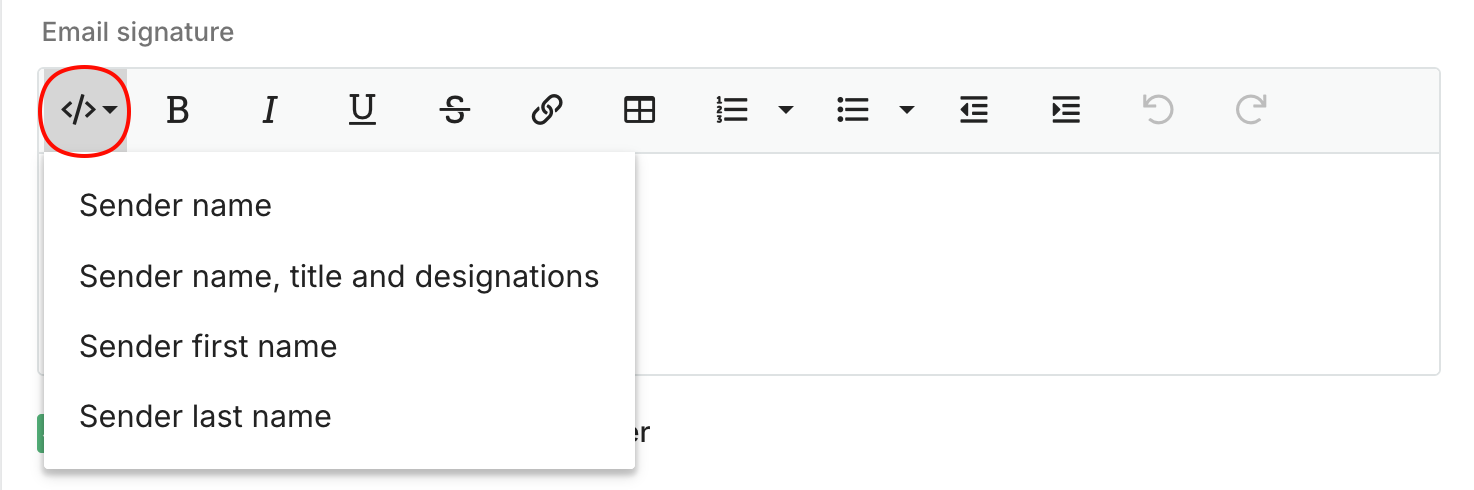Select "Sender name, title and designations"
Screen dimensions: 1474x490
(339, 276)
